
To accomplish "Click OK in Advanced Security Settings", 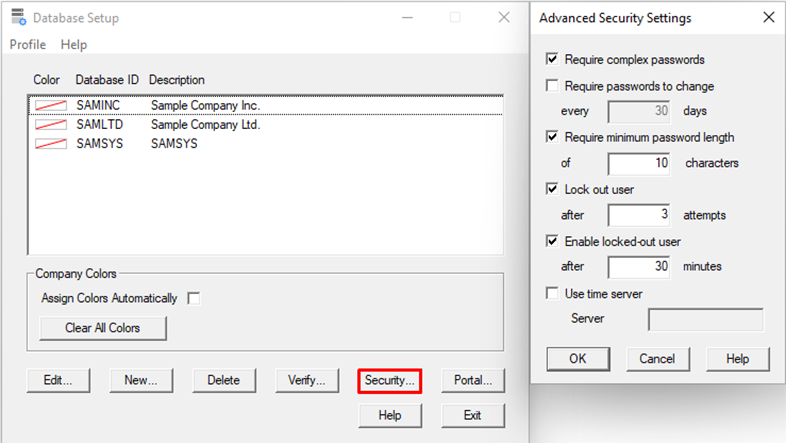I will (577, 358).
